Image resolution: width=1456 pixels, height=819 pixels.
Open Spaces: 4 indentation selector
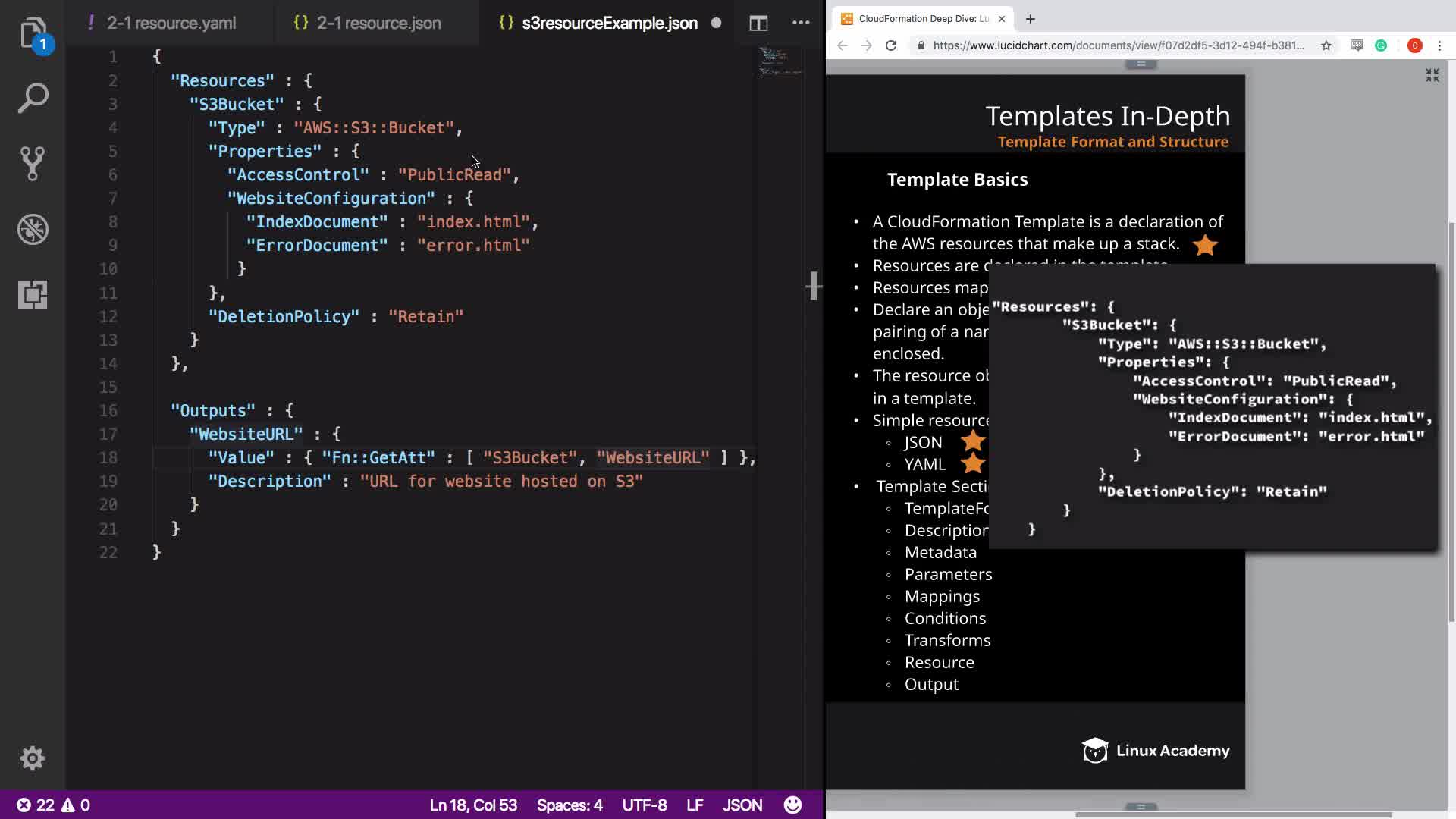point(570,805)
